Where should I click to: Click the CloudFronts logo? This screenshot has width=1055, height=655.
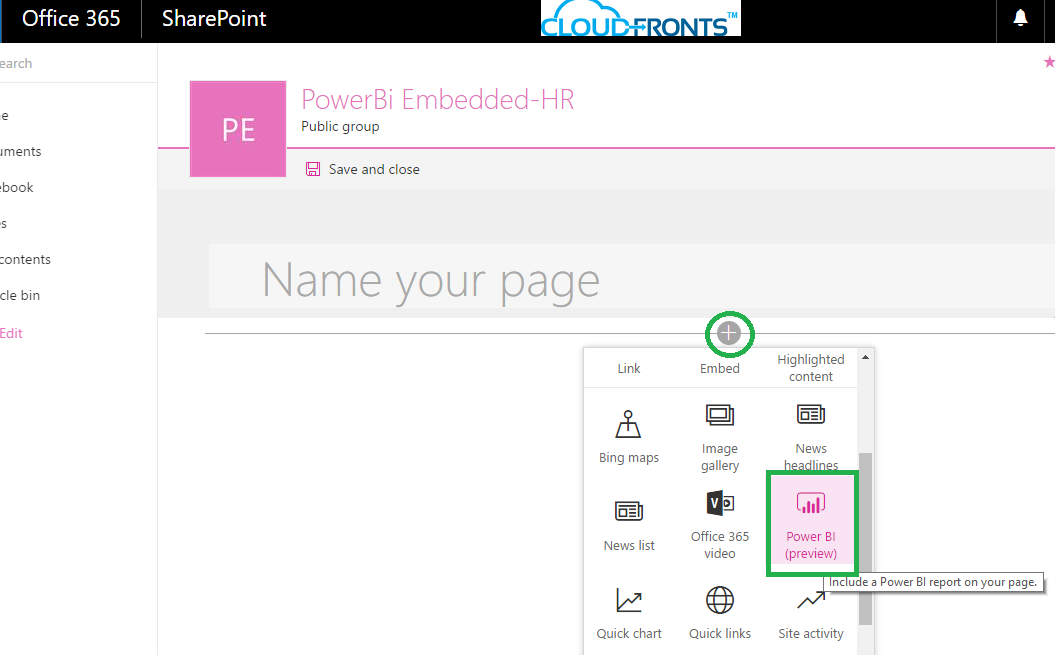[641, 18]
